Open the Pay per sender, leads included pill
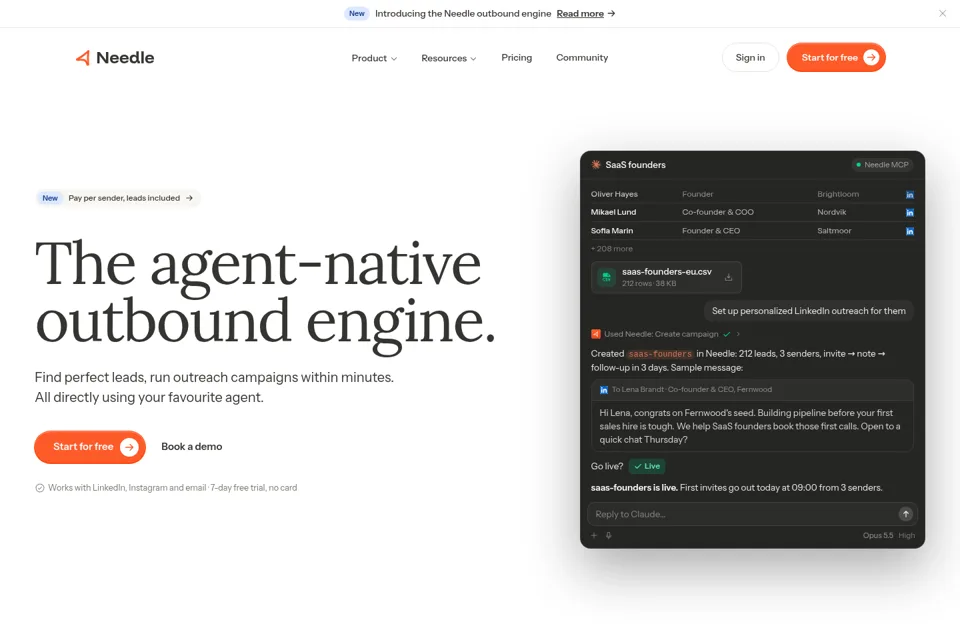 [x=118, y=198]
